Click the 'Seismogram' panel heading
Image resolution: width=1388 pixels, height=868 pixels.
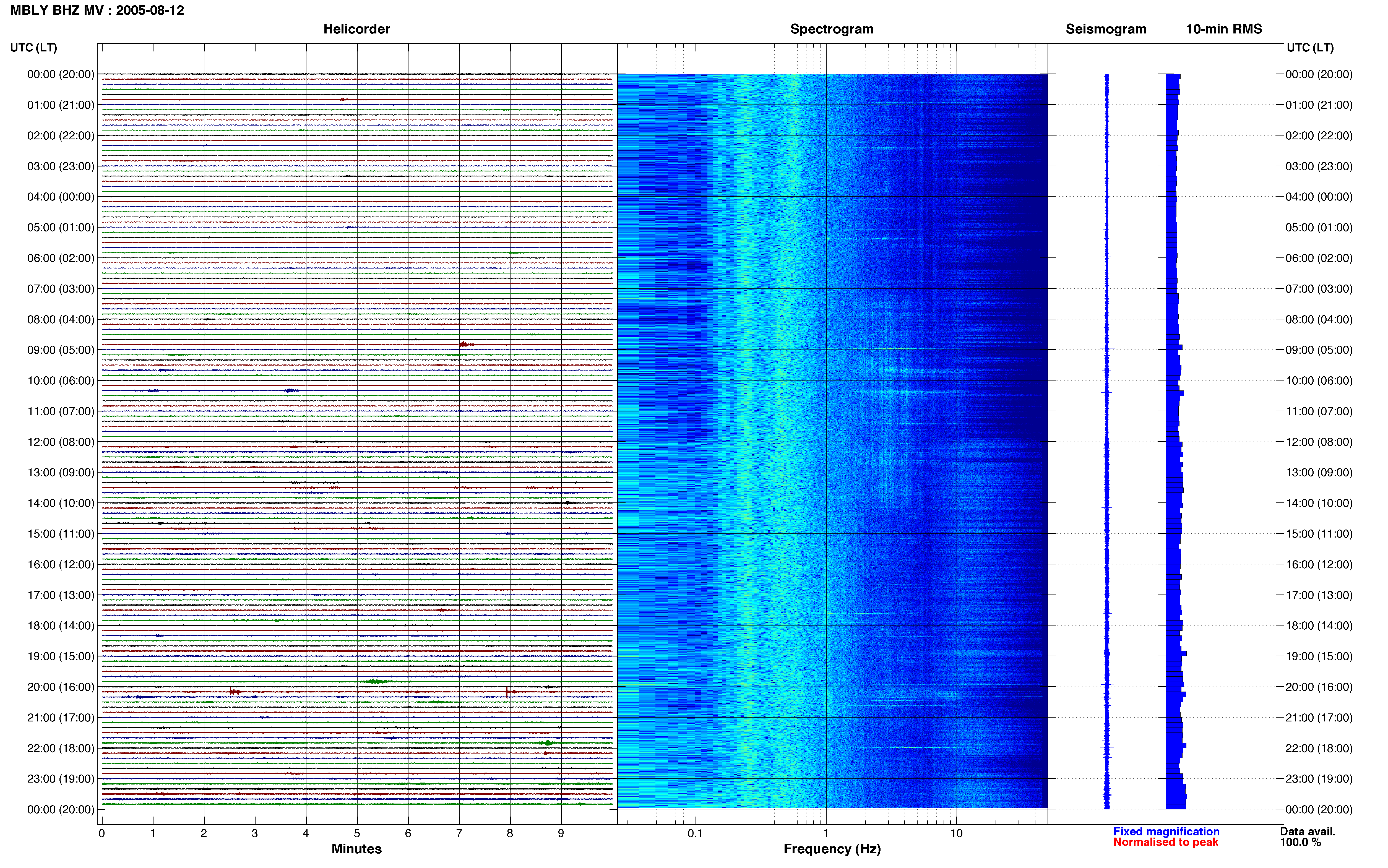(x=1106, y=29)
